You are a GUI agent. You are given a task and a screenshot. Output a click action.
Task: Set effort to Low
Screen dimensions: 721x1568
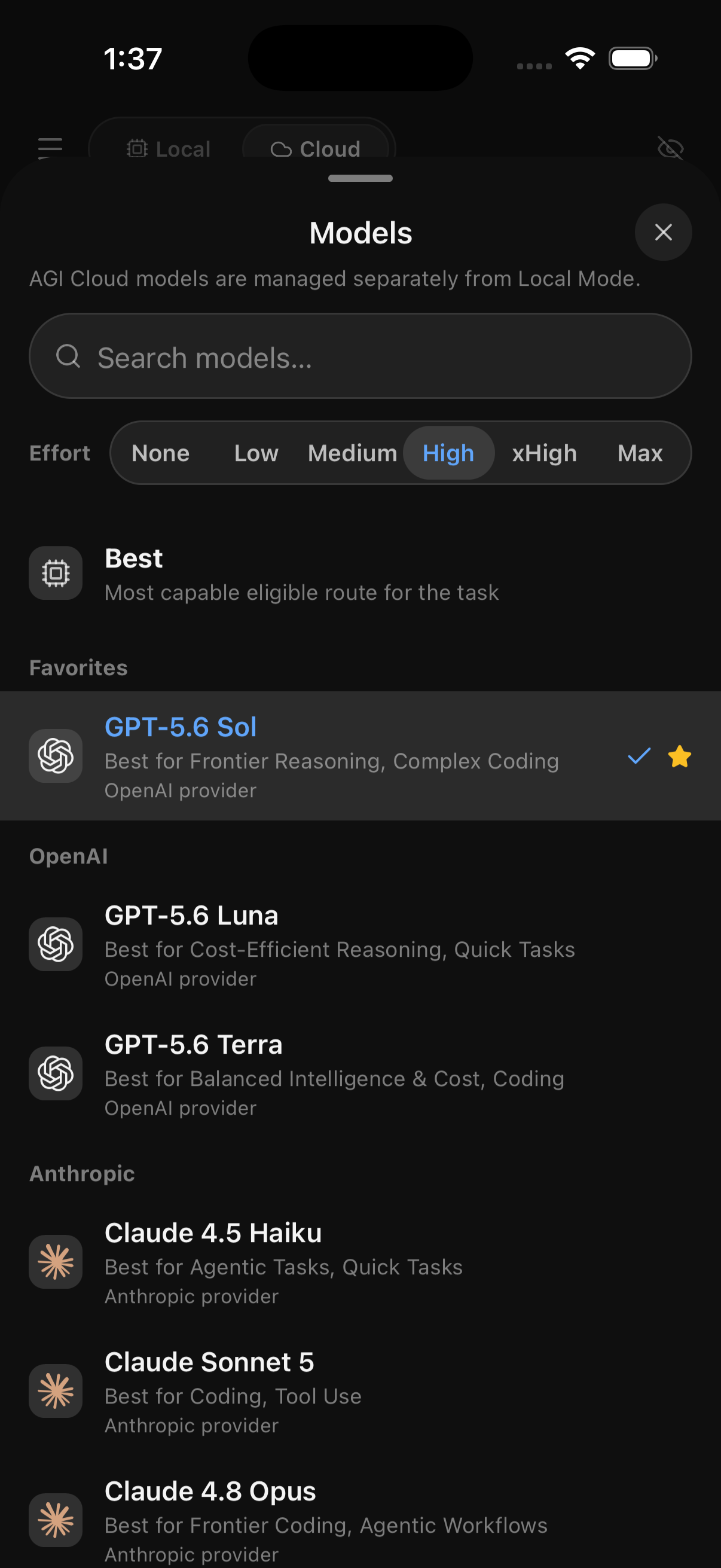click(256, 453)
